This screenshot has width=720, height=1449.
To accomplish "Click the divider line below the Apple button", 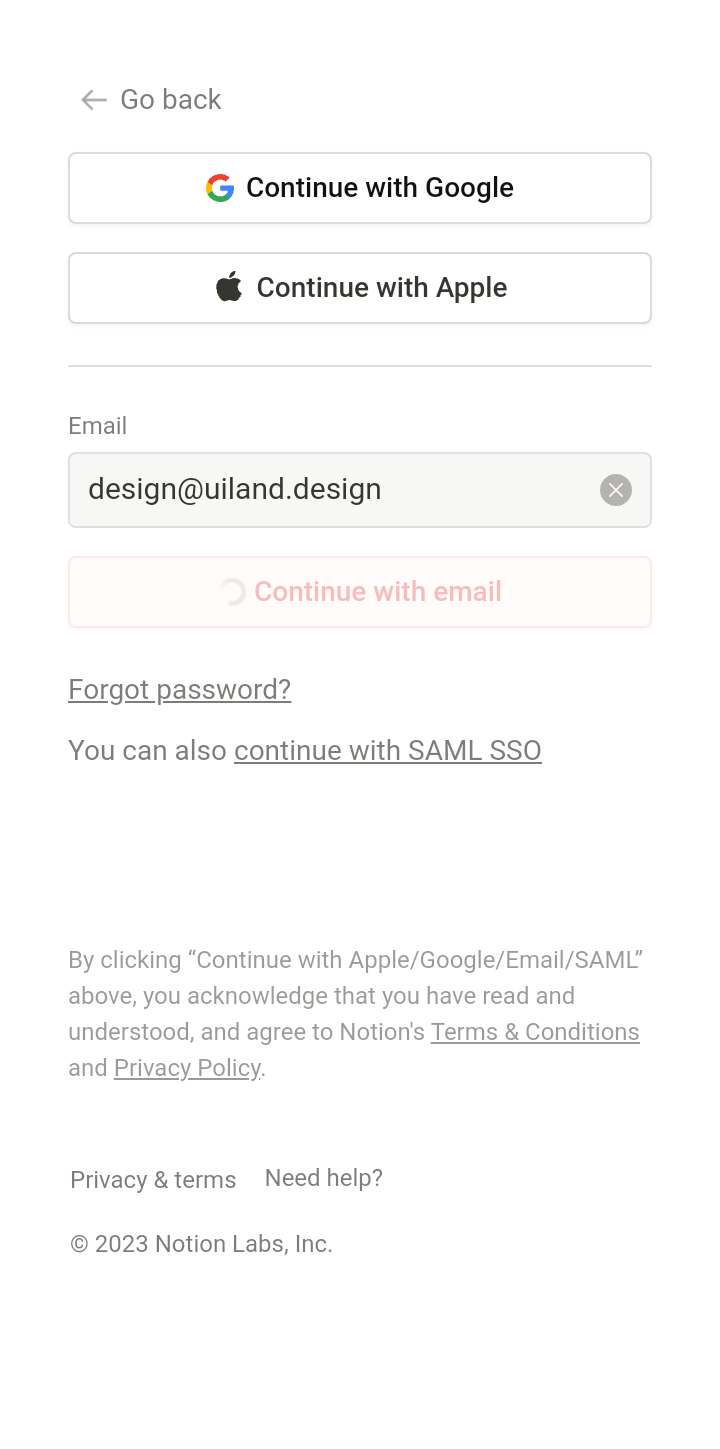I will coord(360,366).
